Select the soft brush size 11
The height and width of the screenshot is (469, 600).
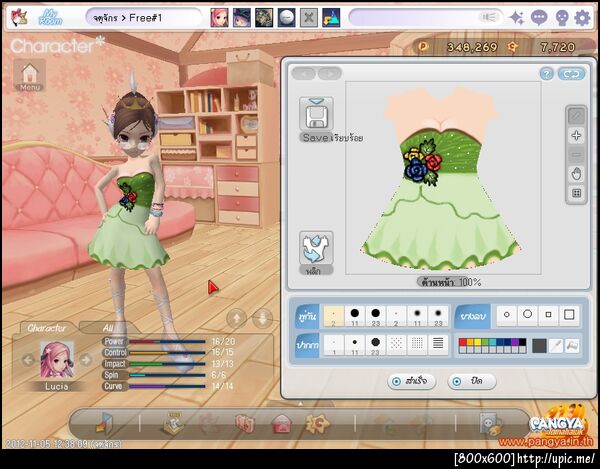click(417, 316)
